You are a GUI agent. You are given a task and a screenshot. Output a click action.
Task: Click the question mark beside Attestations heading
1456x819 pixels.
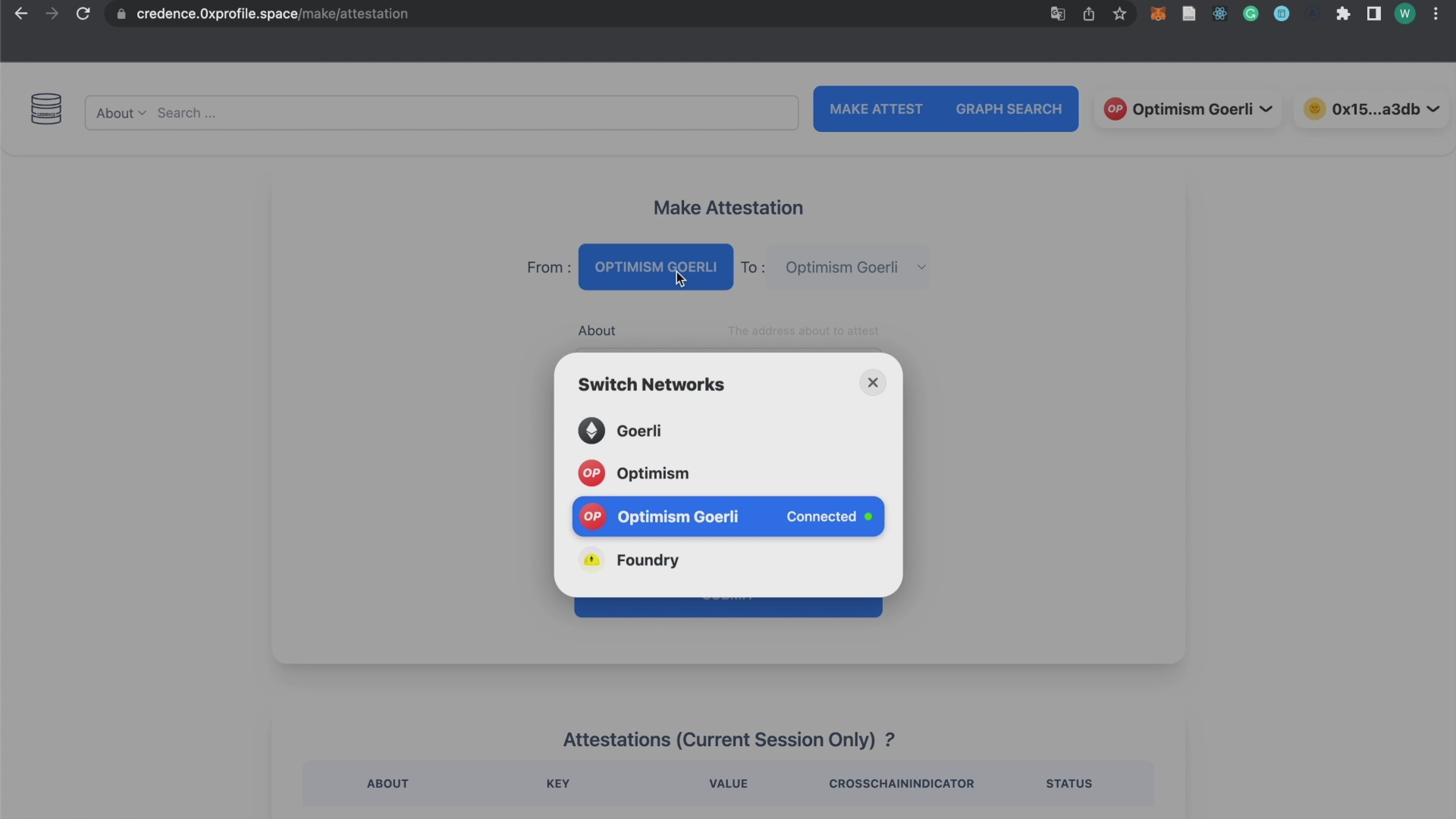(x=890, y=739)
